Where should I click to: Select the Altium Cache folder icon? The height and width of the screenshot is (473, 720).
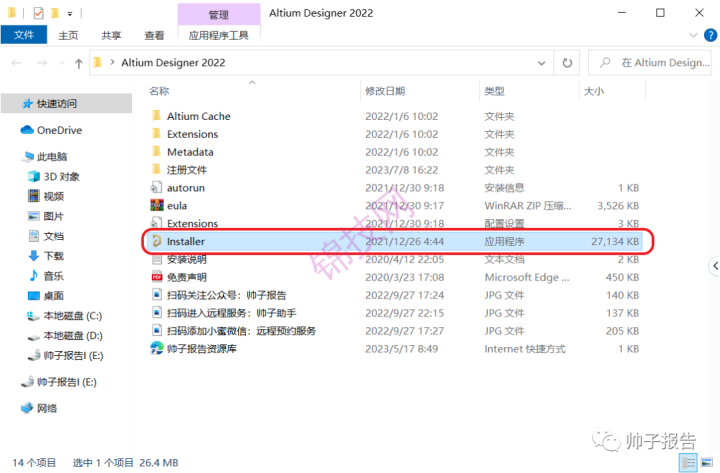(x=157, y=116)
